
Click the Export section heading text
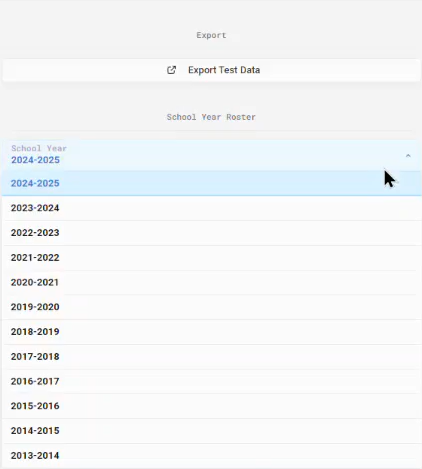211,35
